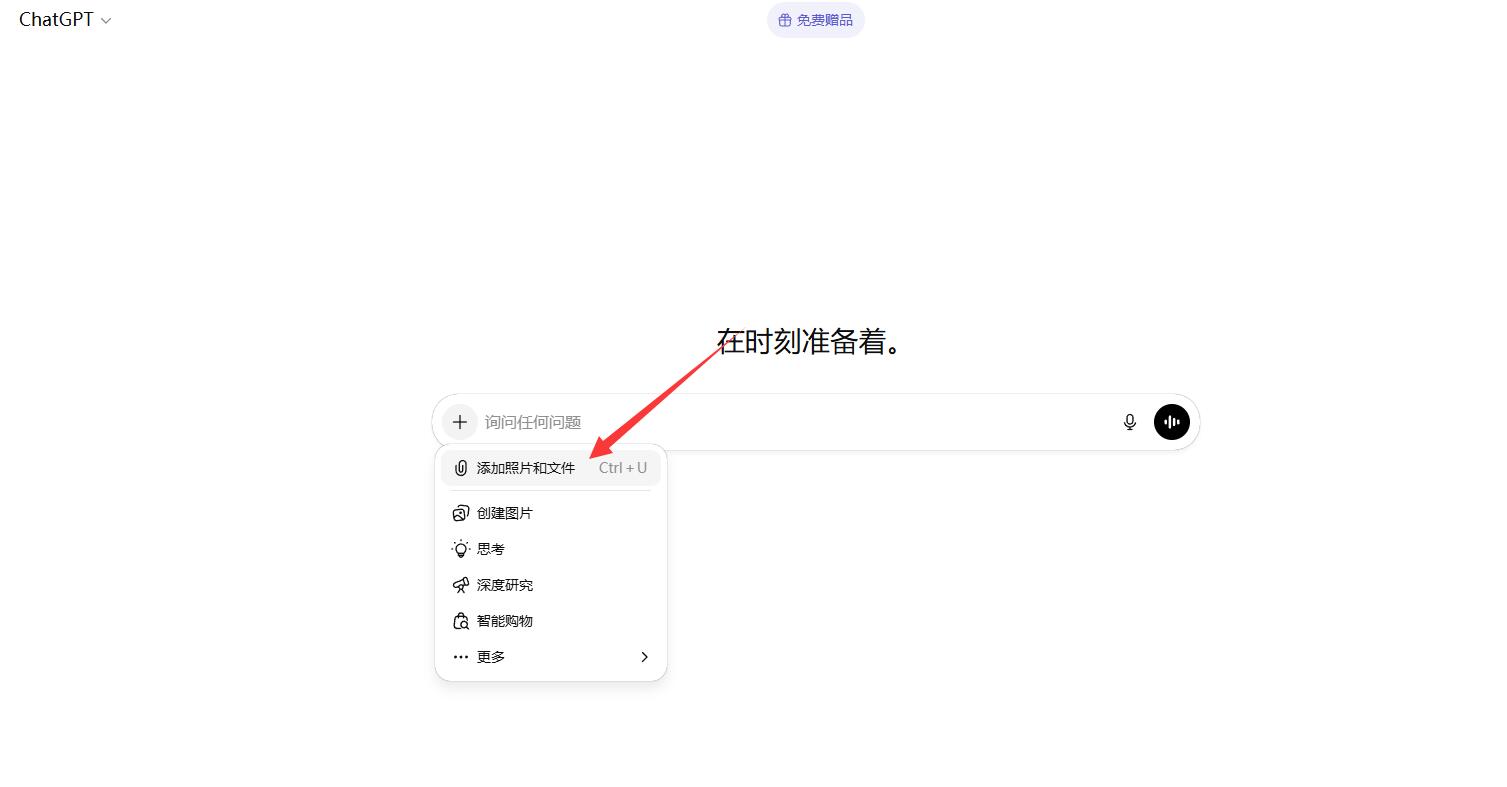Select the microphone dictation icon
This screenshot has height=787, width=1507.
pyautogui.click(x=1129, y=422)
